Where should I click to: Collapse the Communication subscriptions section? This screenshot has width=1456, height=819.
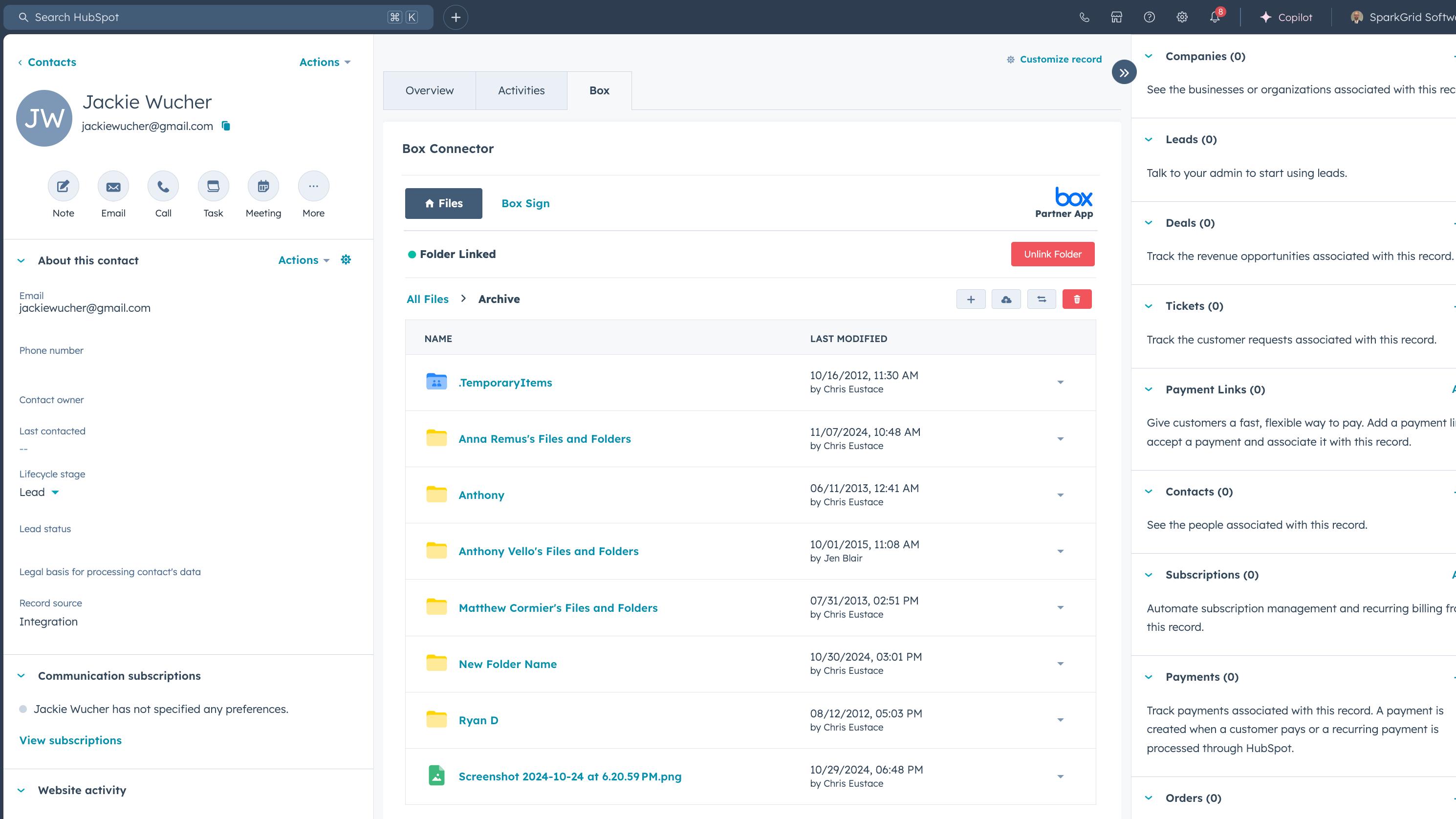tap(21, 675)
